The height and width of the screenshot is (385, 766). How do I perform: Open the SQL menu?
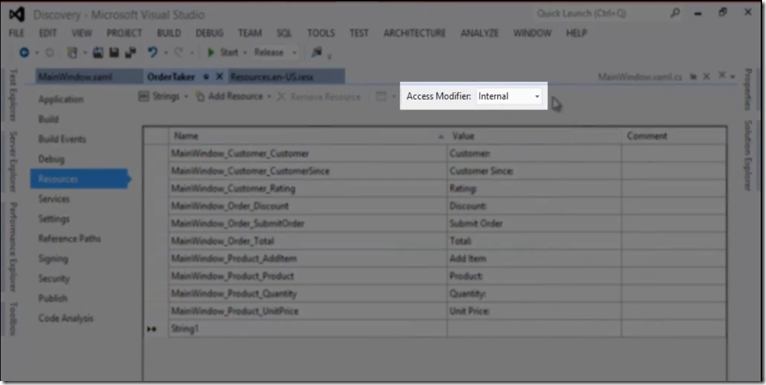pos(284,33)
